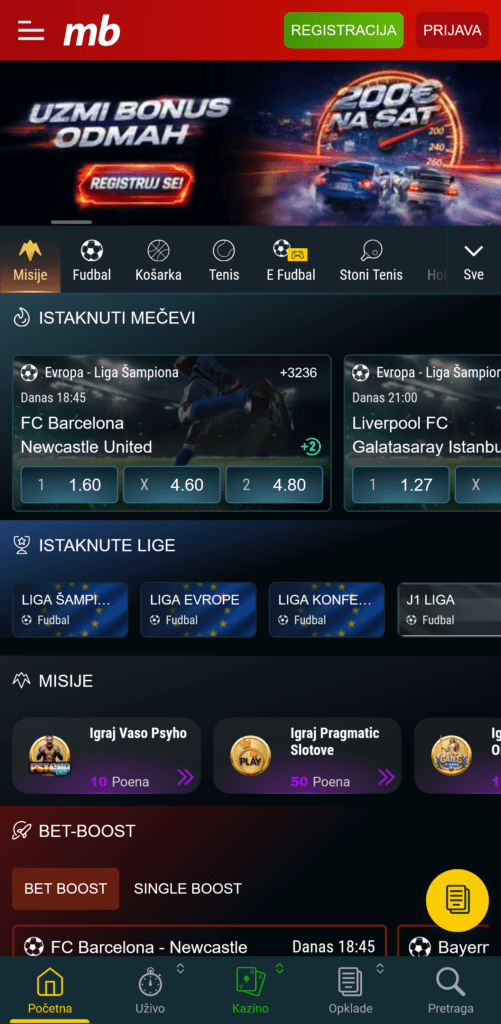
Task: Open Pretraga search in bottom bar
Action: pyautogui.click(x=451, y=991)
